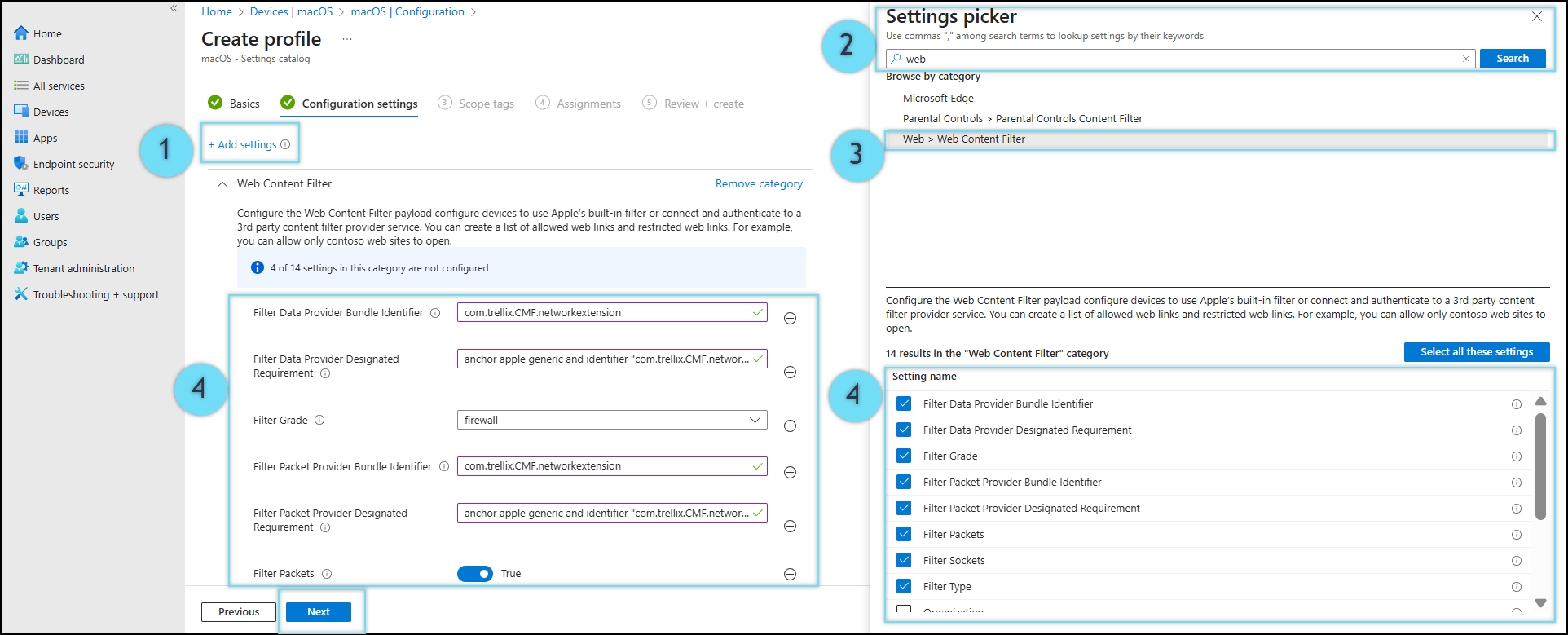
Task: Uncheck Filter Data Provider Bundle Identifier checkbox
Action: (x=904, y=403)
